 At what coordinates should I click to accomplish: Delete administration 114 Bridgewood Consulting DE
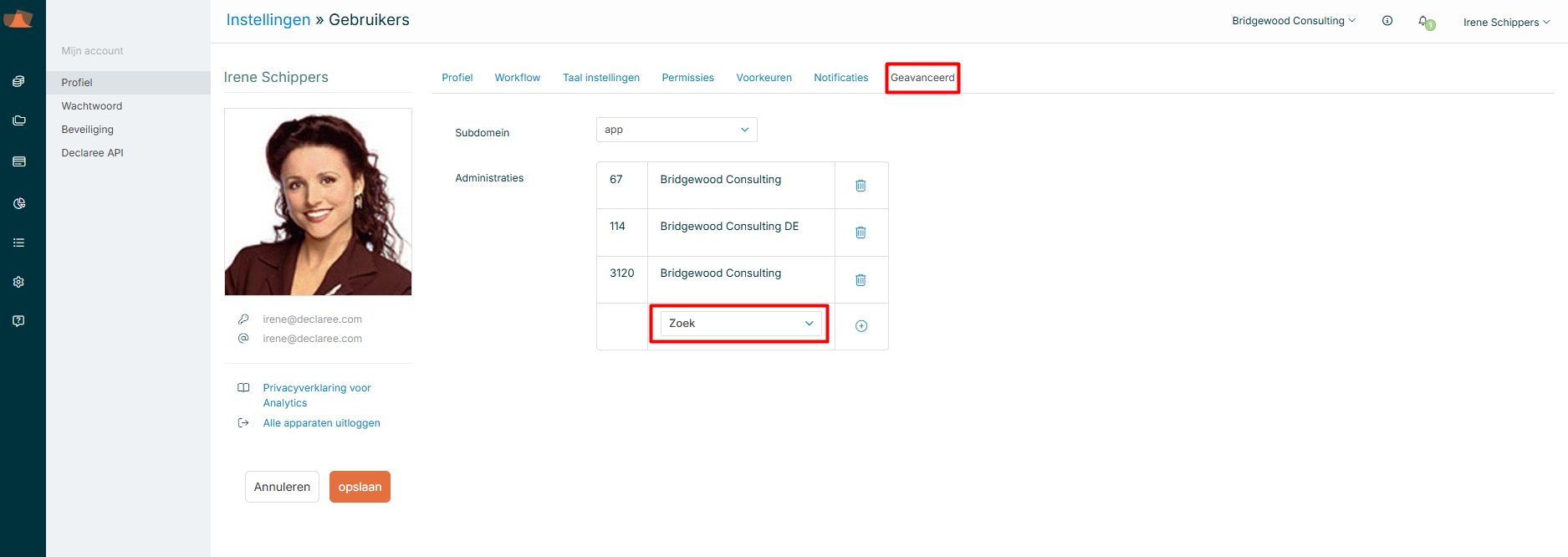(861, 233)
